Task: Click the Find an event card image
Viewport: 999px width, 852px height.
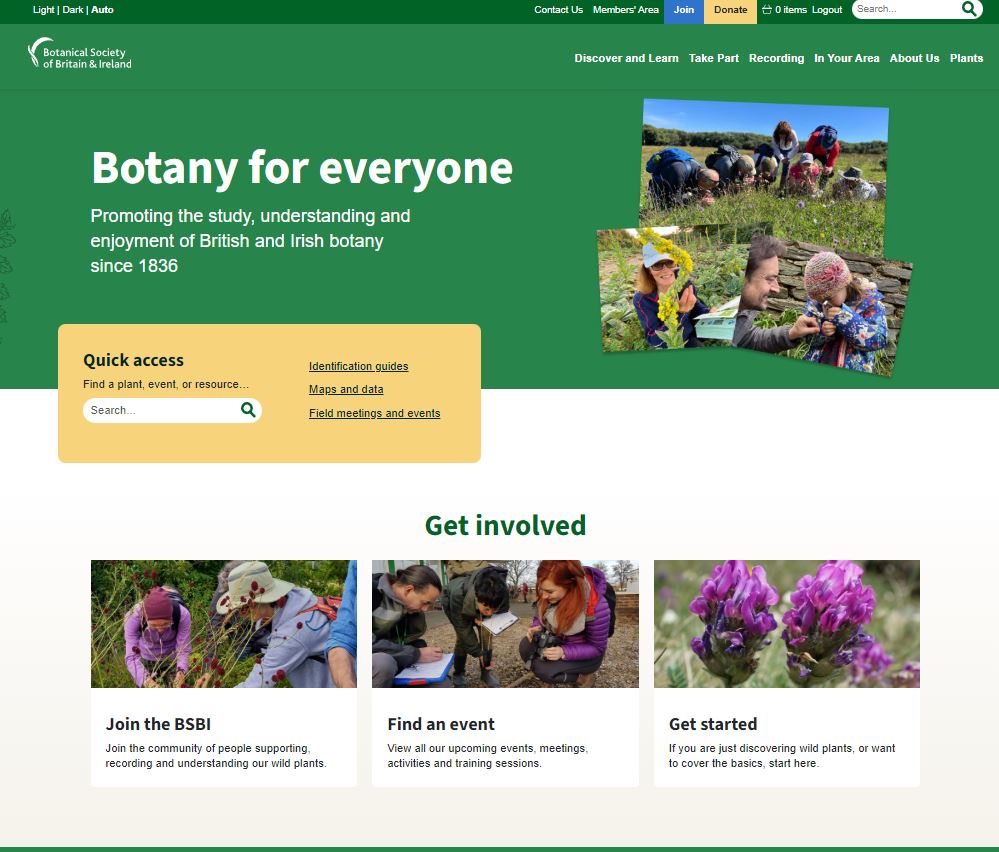Action: pos(505,624)
